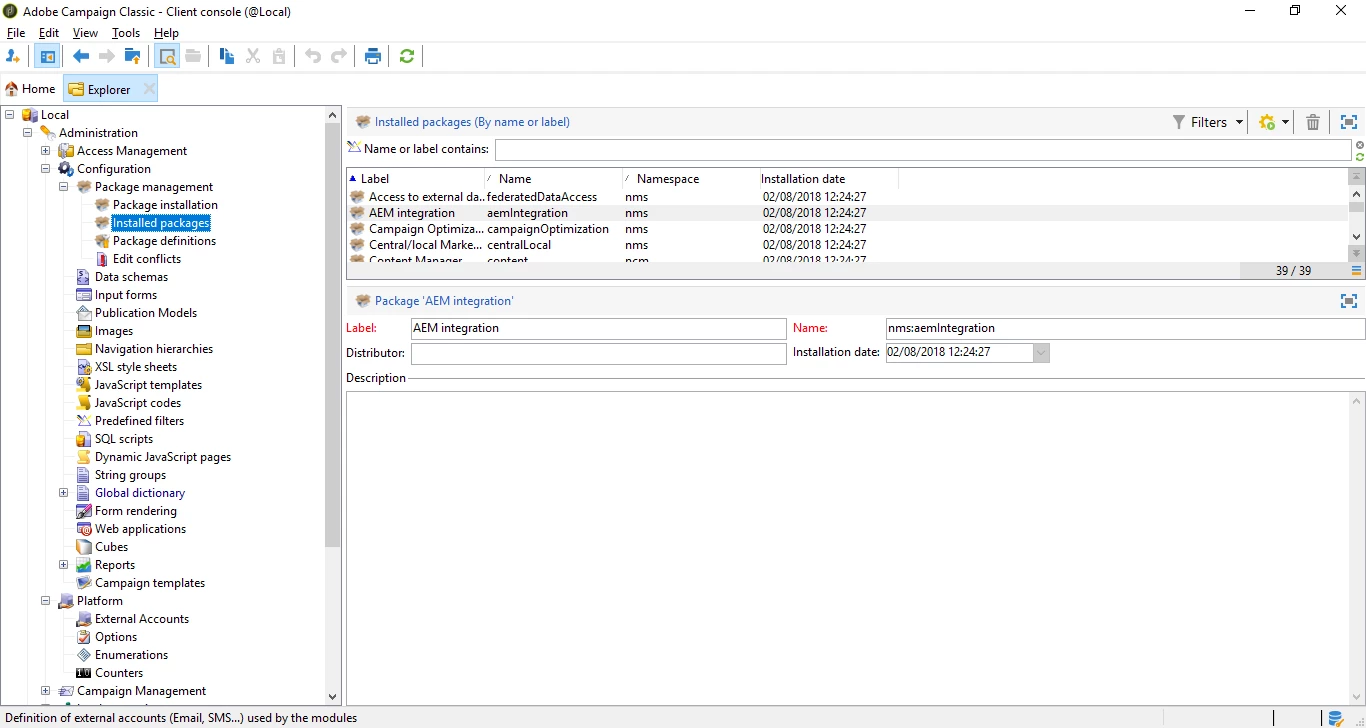Screen dimensions: 1366x728
Task: Open the View menu
Action: (x=85, y=33)
